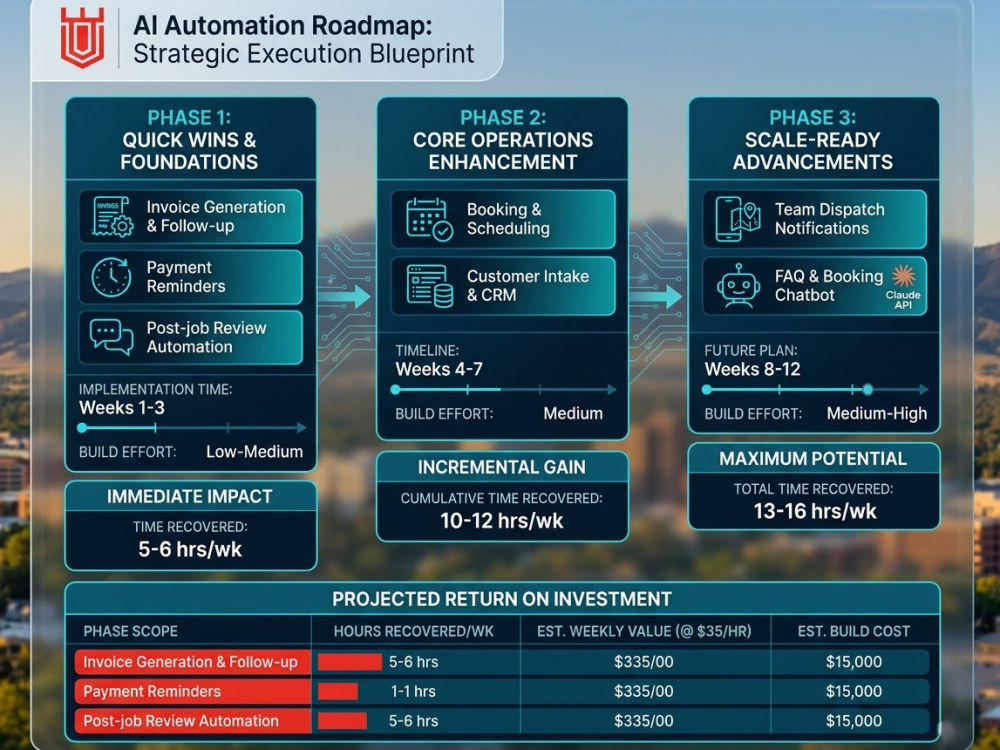Open the Booking & Scheduling card

pos(503,219)
